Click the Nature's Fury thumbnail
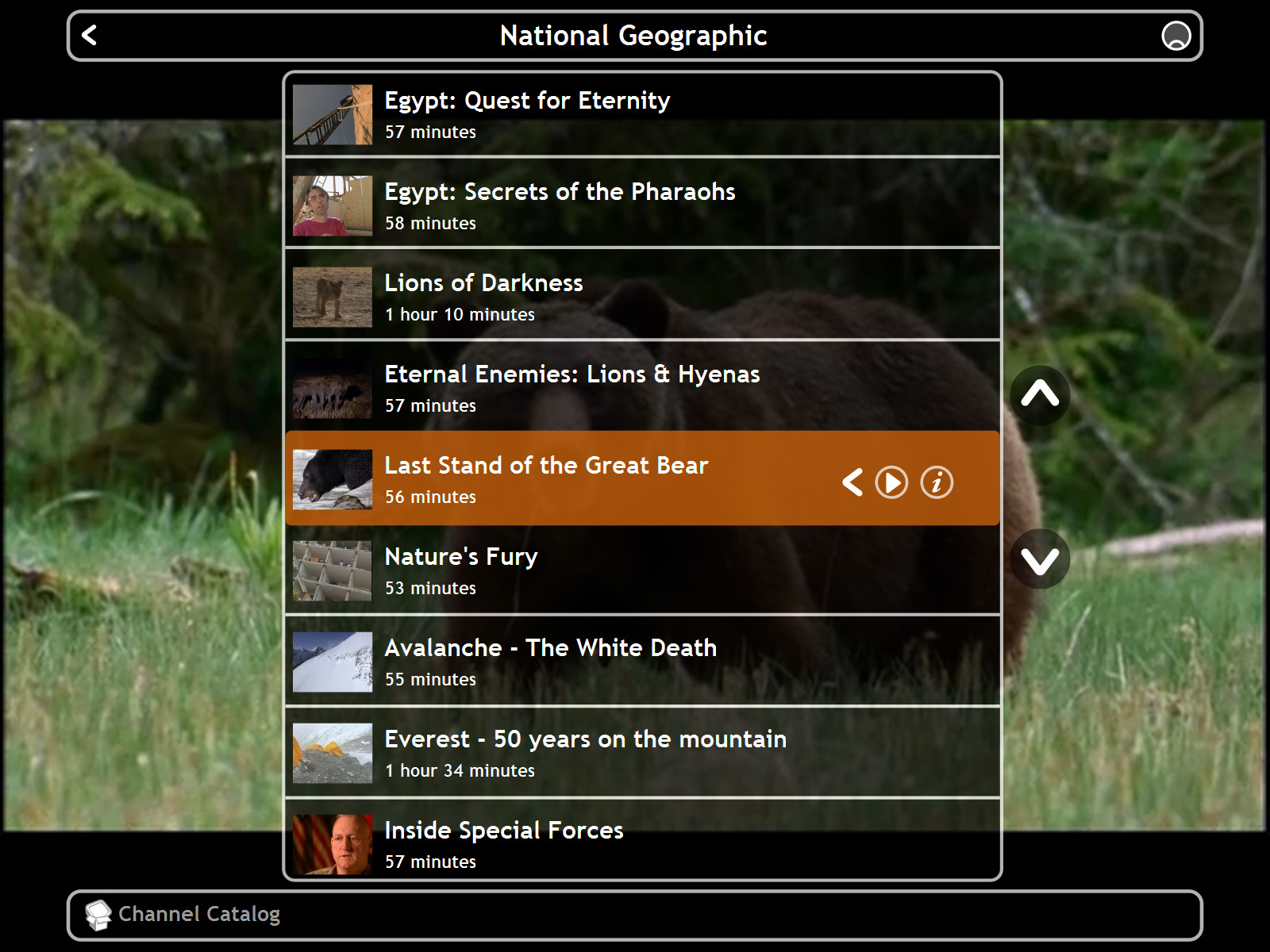 (333, 571)
